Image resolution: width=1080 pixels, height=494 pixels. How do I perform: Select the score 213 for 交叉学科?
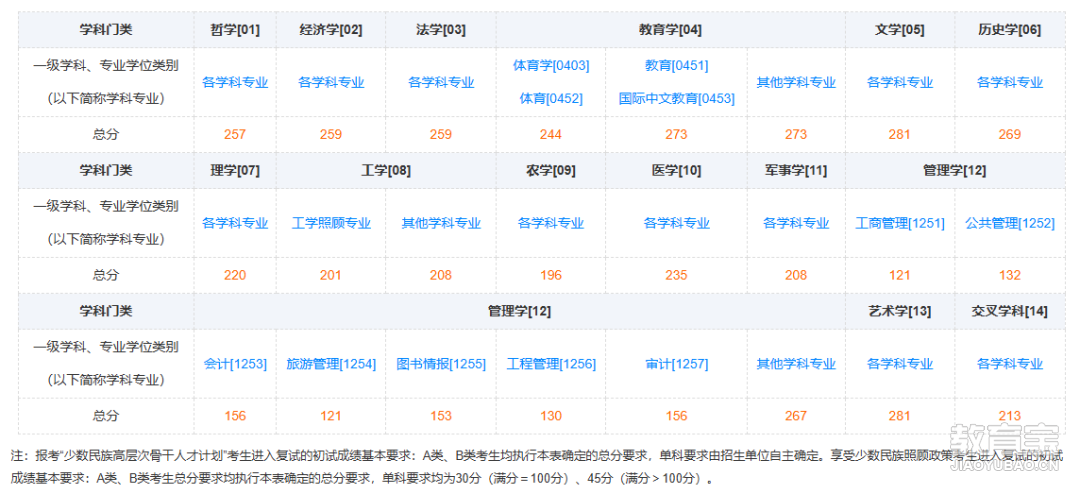click(x=1010, y=415)
